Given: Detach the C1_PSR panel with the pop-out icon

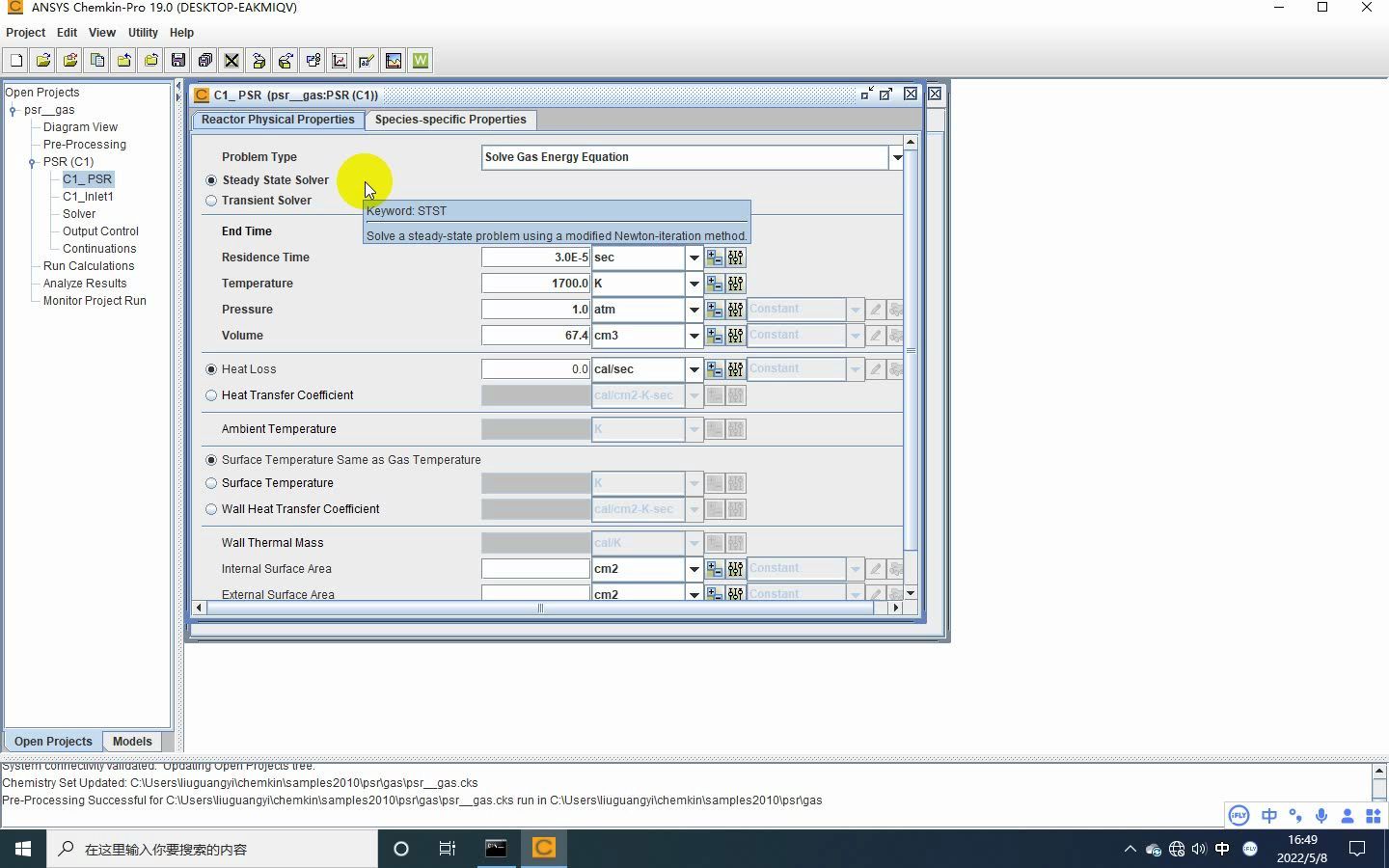Looking at the screenshot, I should (886, 94).
